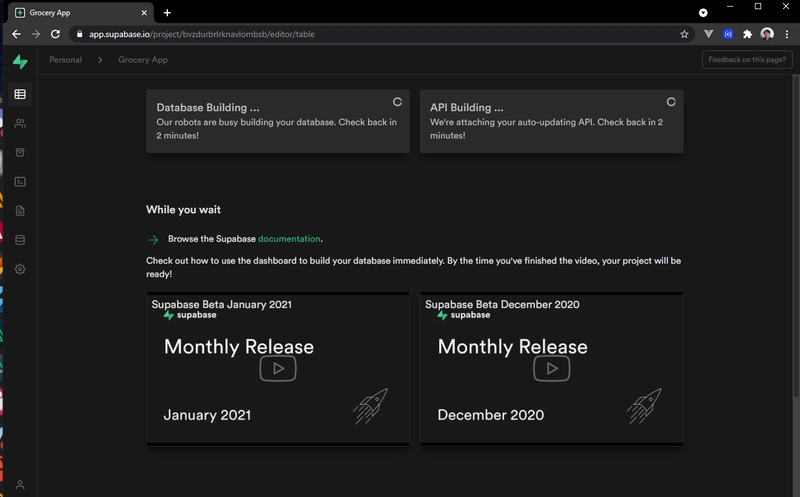Open the Chrome profile avatar

767,34
